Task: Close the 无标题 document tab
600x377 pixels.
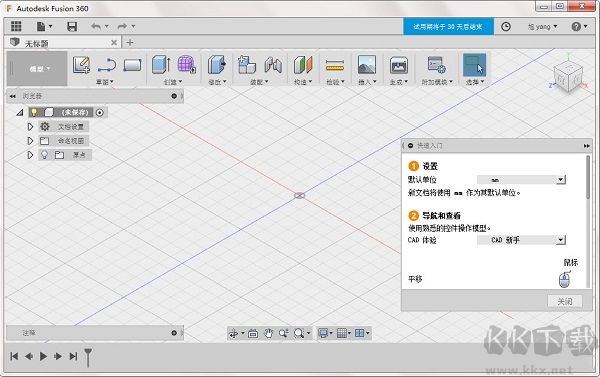Action: 114,42
